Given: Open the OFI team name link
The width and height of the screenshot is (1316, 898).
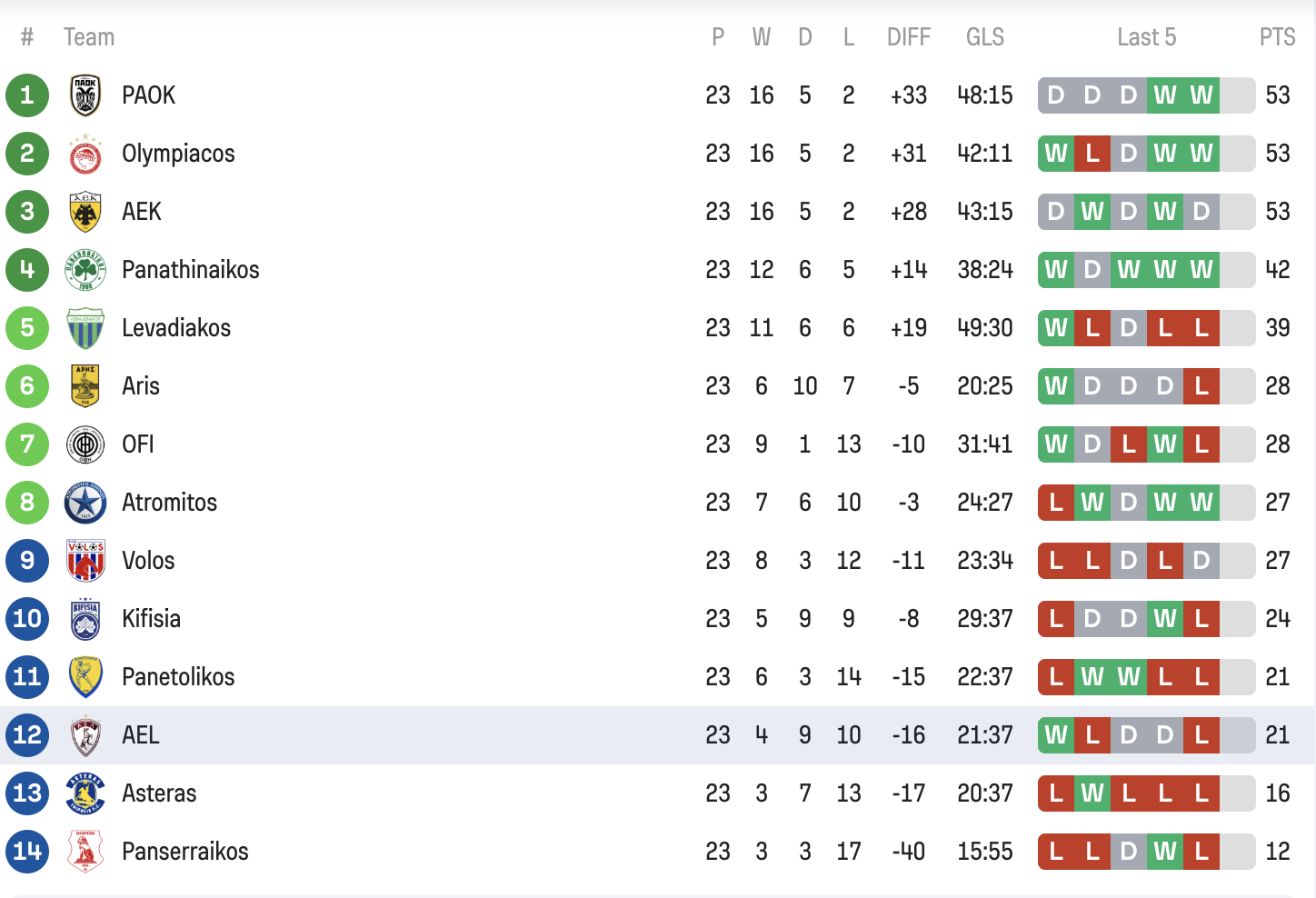Looking at the screenshot, I should [x=138, y=444].
